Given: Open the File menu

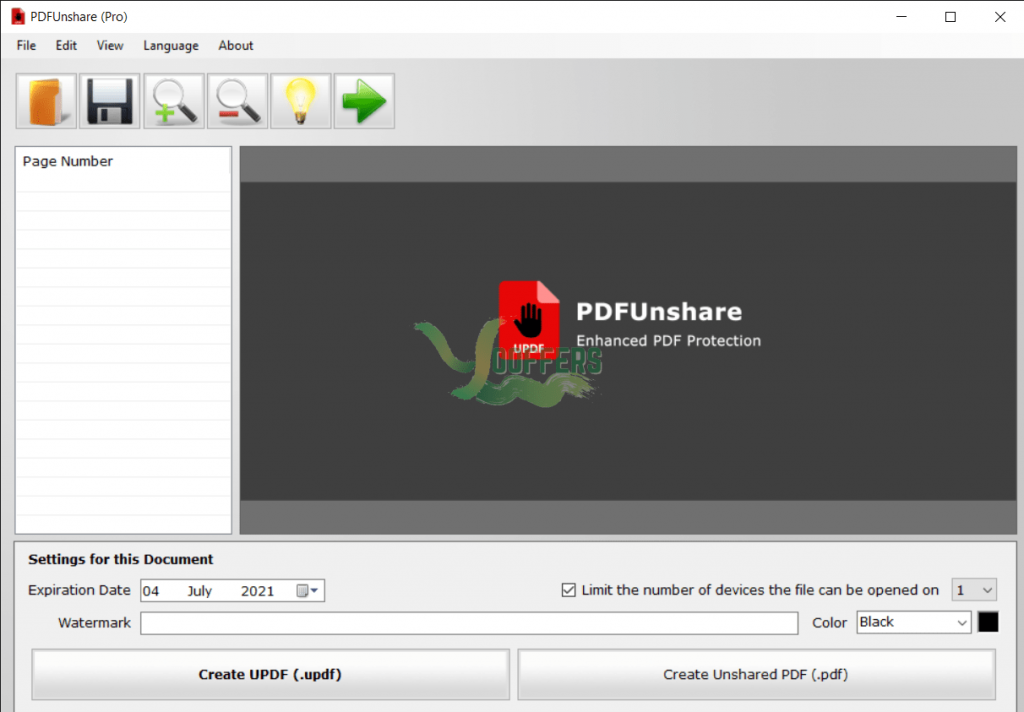Looking at the screenshot, I should coord(26,46).
